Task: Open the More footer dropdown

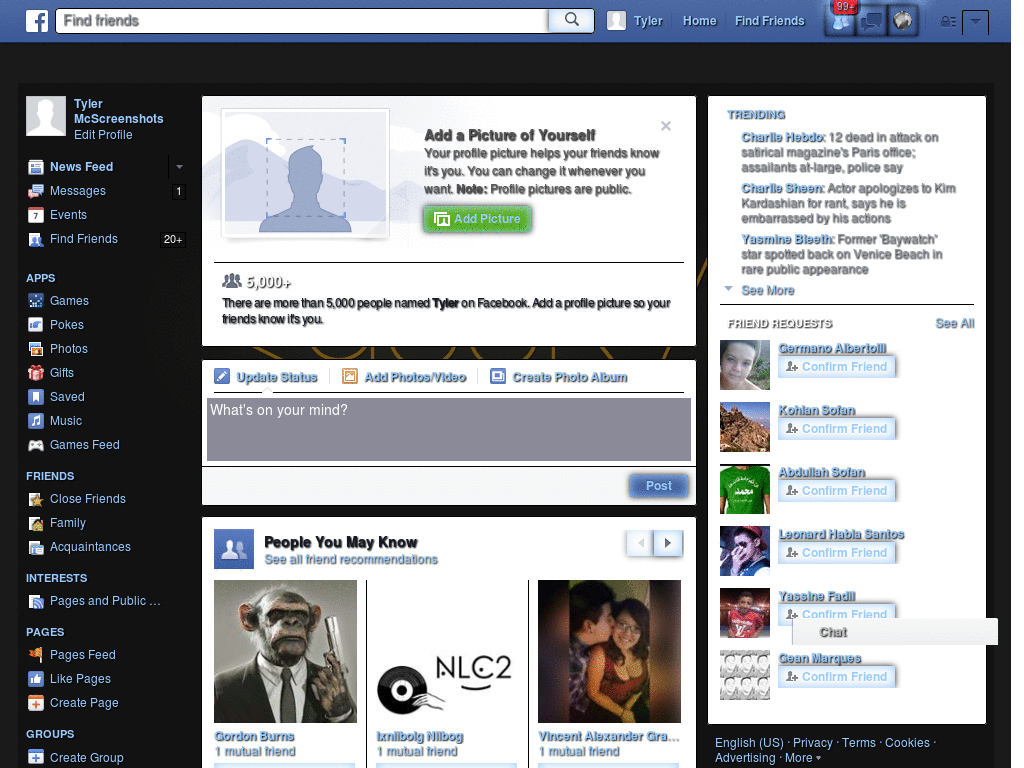Action: pyautogui.click(x=803, y=758)
